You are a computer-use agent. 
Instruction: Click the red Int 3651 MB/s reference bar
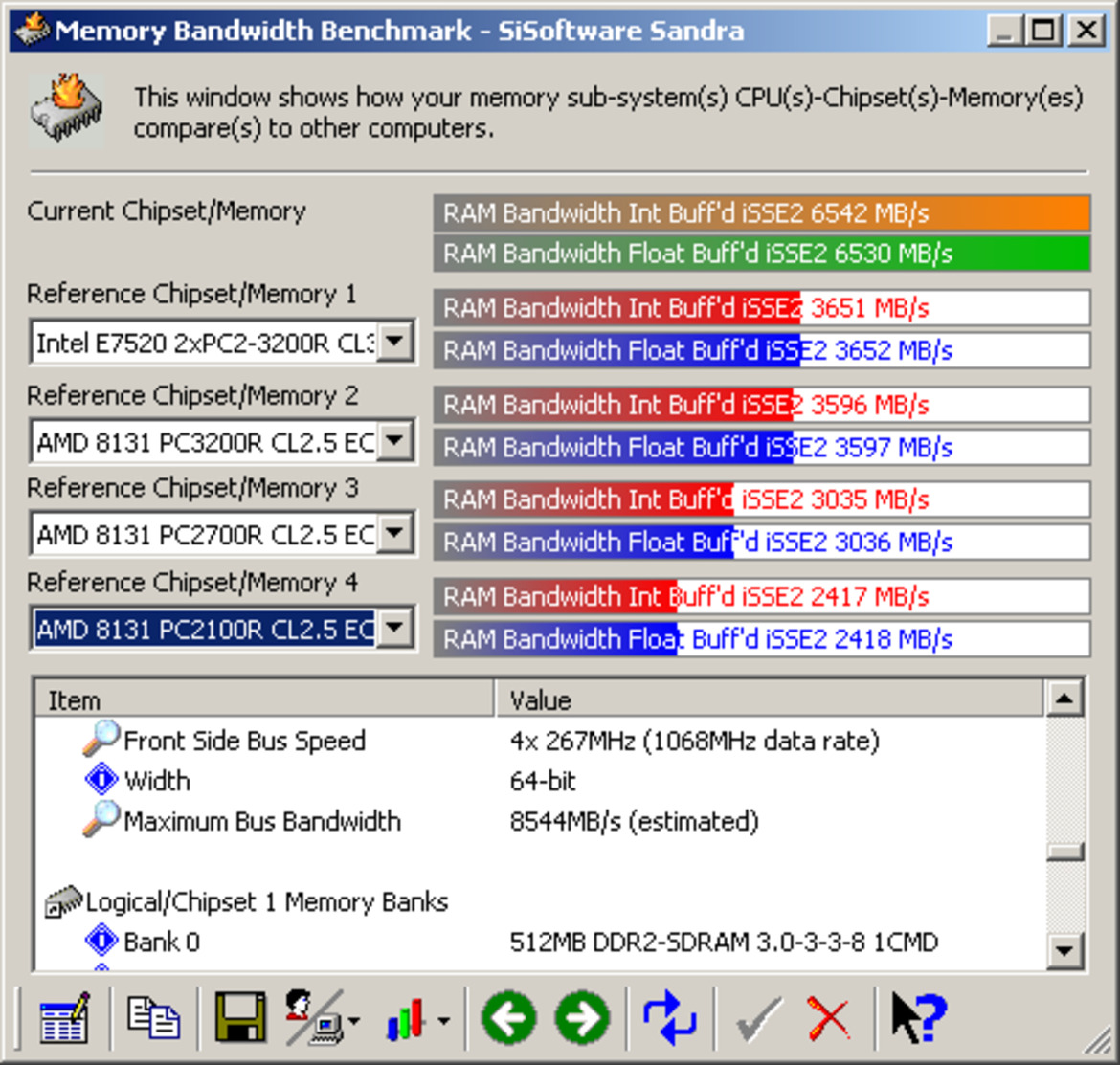point(761,308)
